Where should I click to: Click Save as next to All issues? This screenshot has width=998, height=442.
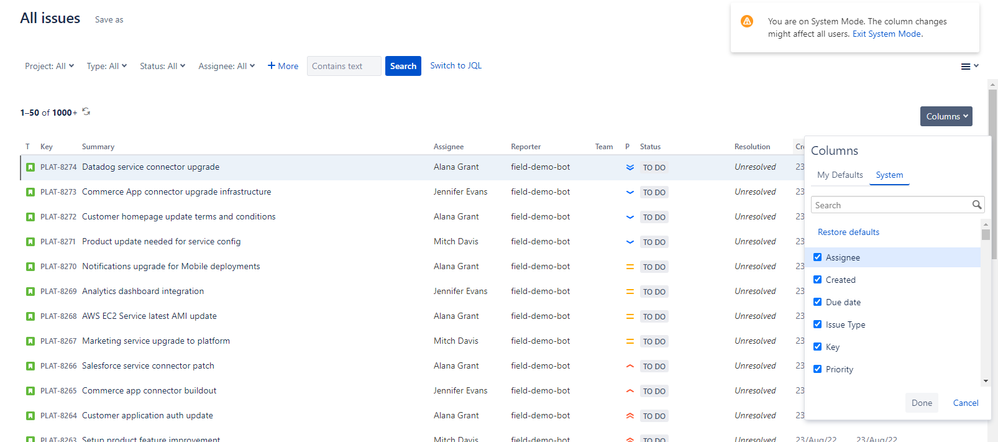[109, 20]
